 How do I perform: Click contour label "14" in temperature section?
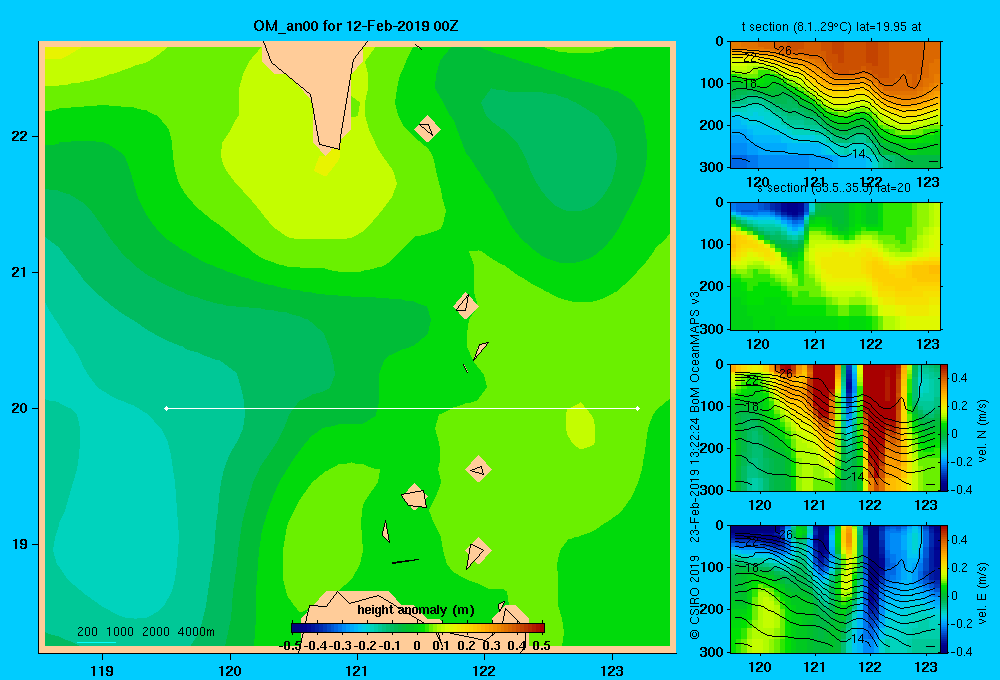[x=859, y=154]
